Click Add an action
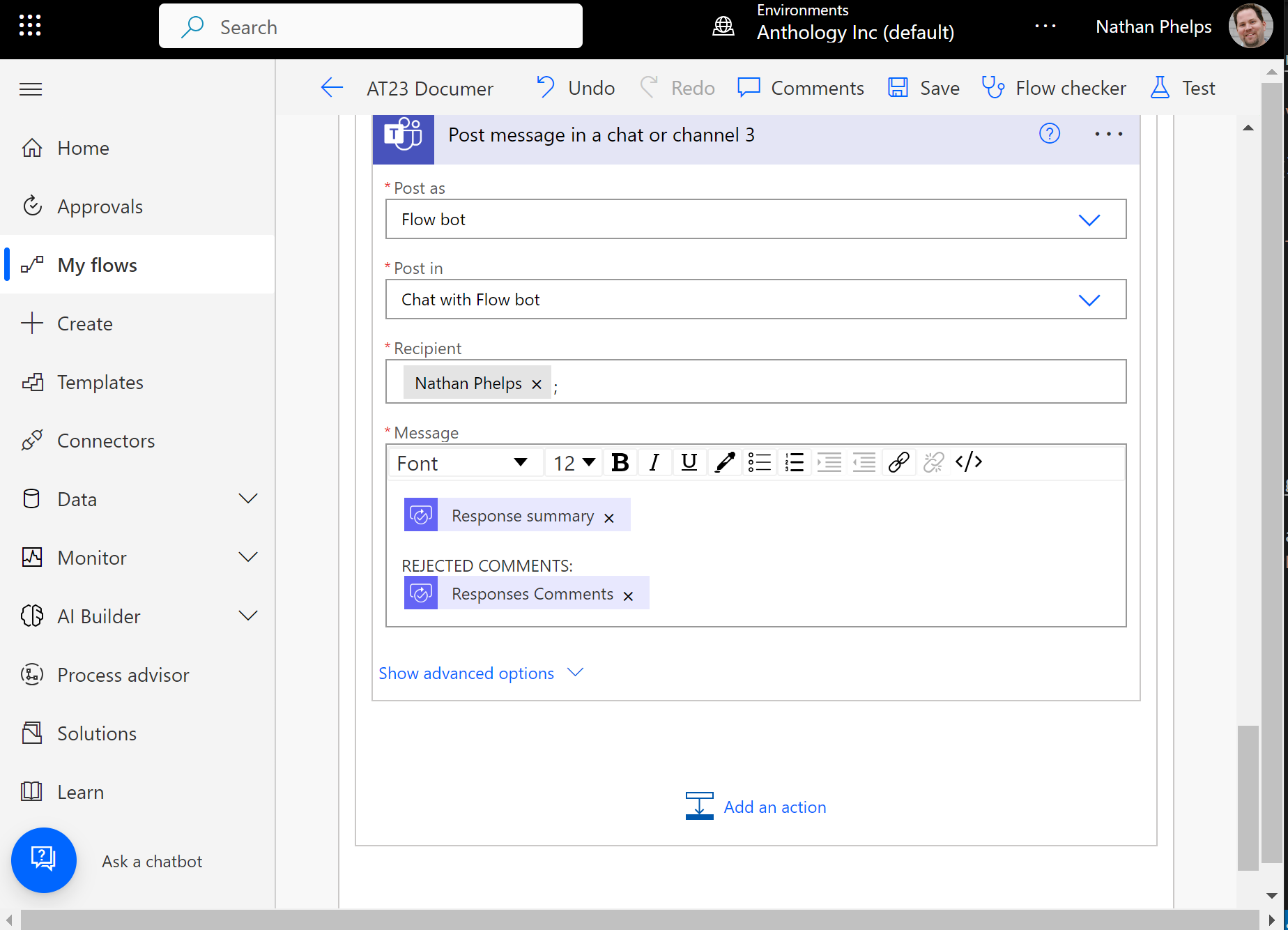Image resolution: width=1288 pixels, height=930 pixels. 756,807
